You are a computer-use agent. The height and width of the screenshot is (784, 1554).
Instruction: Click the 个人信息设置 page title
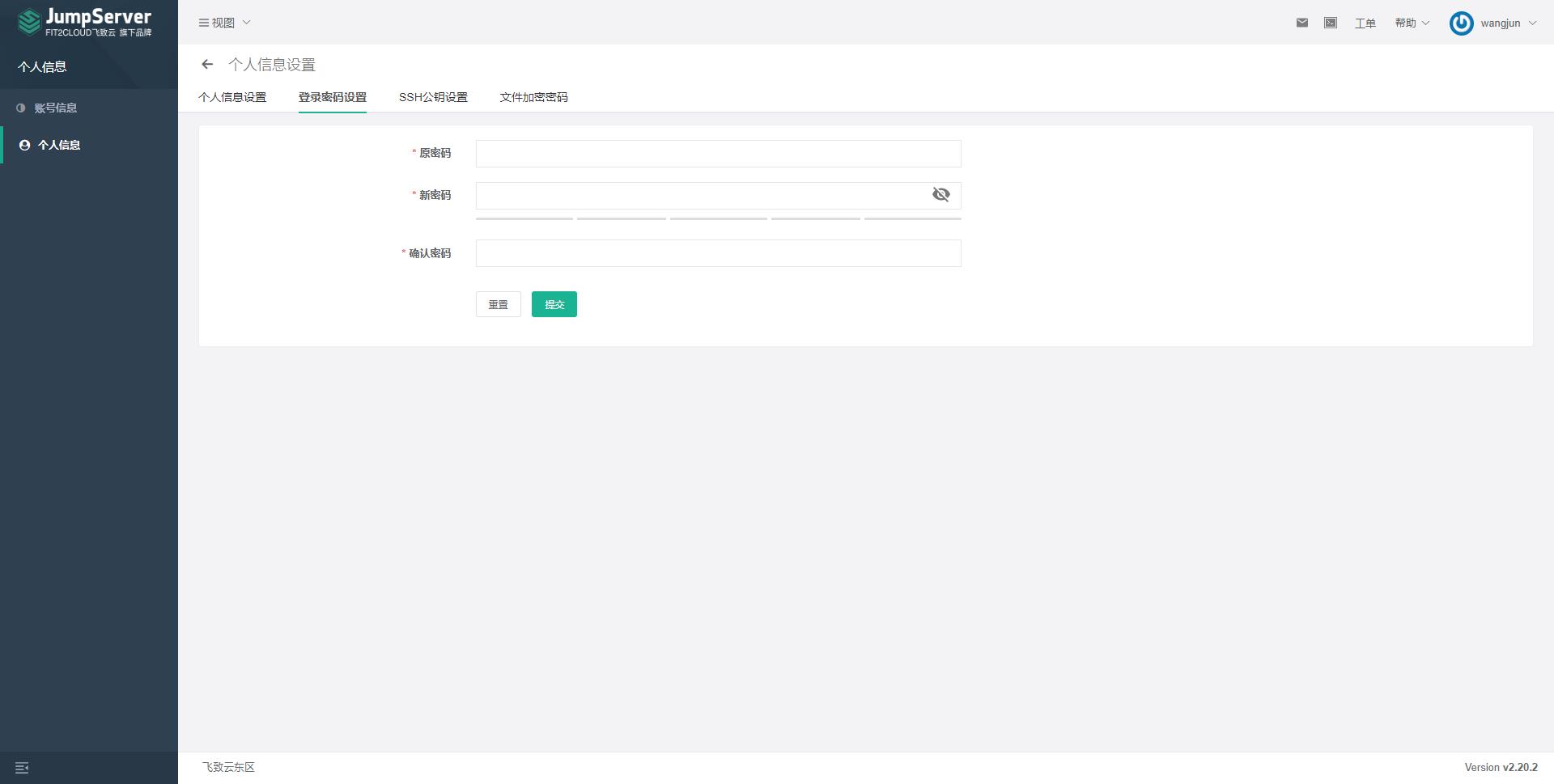pyautogui.click(x=272, y=65)
